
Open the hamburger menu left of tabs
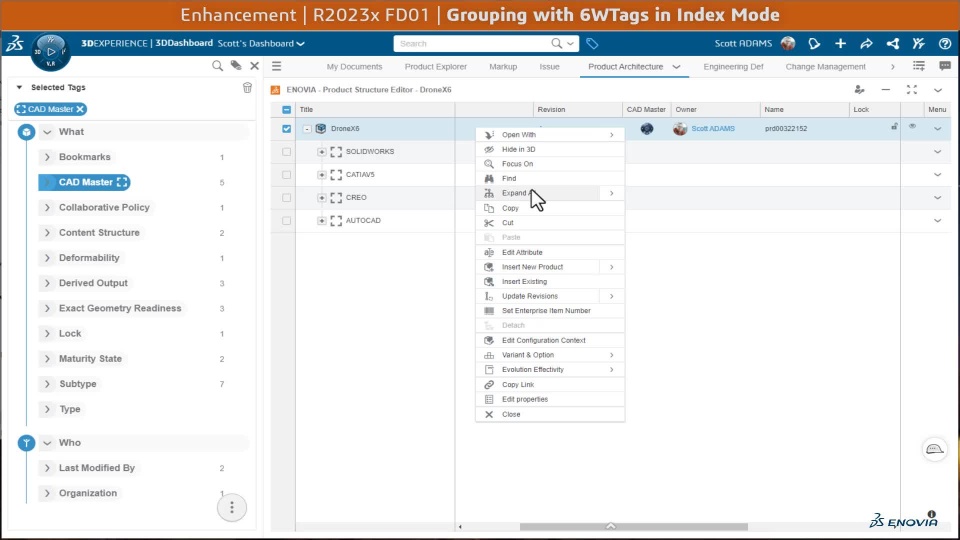pos(277,66)
